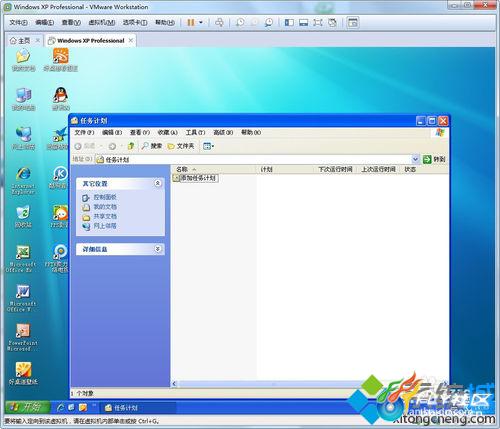Open VMware 帮助(H) menu
This screenshot has width=500, height=429.
(165, 23)
